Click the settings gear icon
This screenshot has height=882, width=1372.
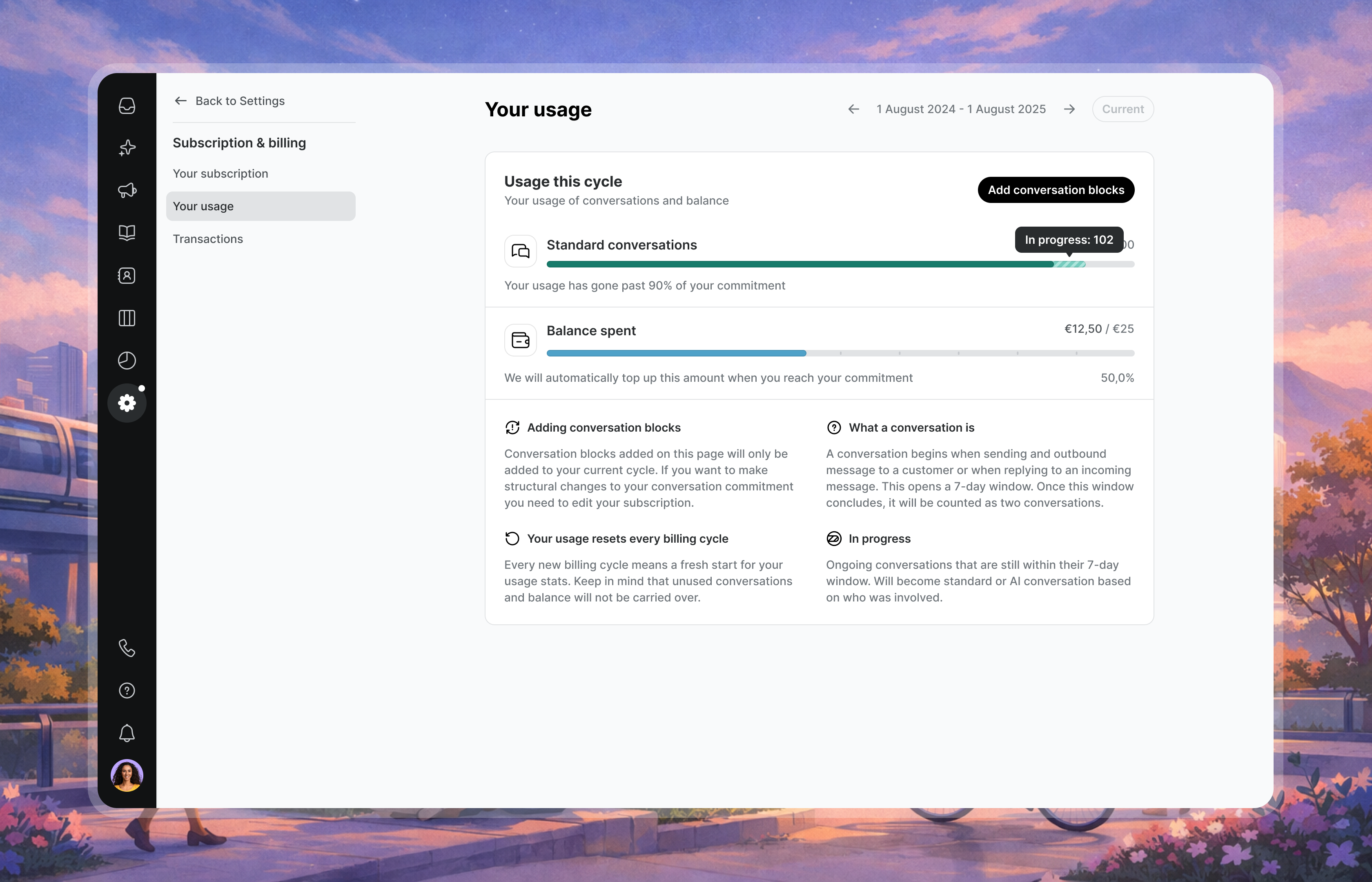click(x=127, y=403)
